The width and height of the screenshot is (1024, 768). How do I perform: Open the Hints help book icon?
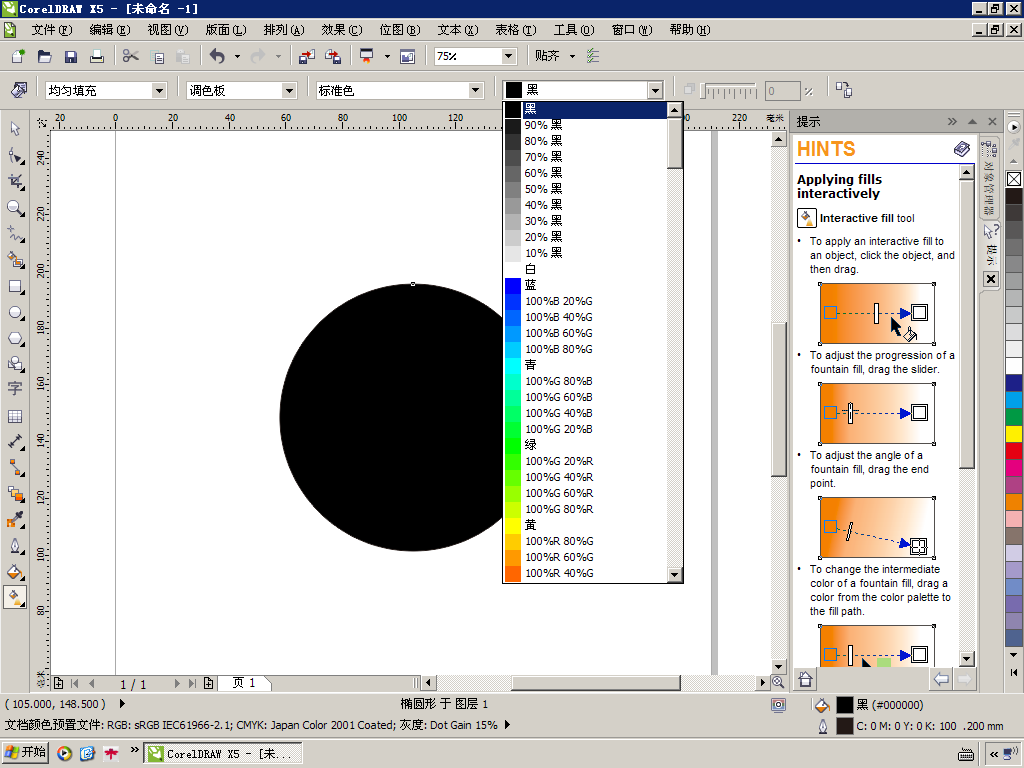961,150
